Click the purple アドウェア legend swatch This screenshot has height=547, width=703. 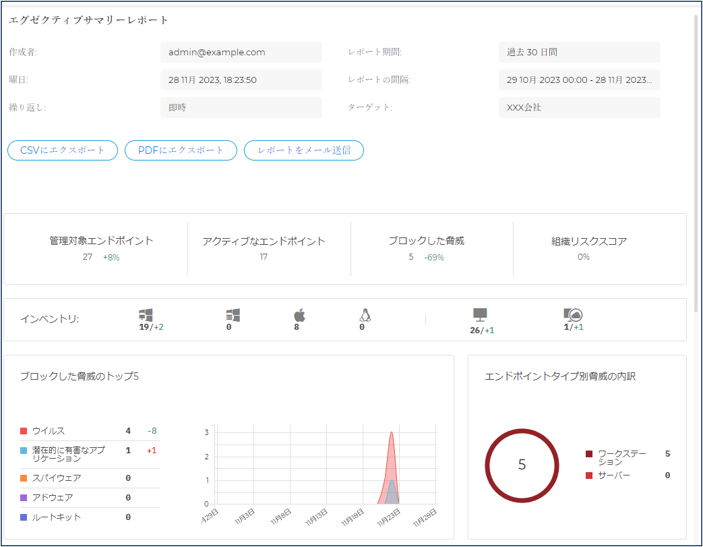click(24, 498)
